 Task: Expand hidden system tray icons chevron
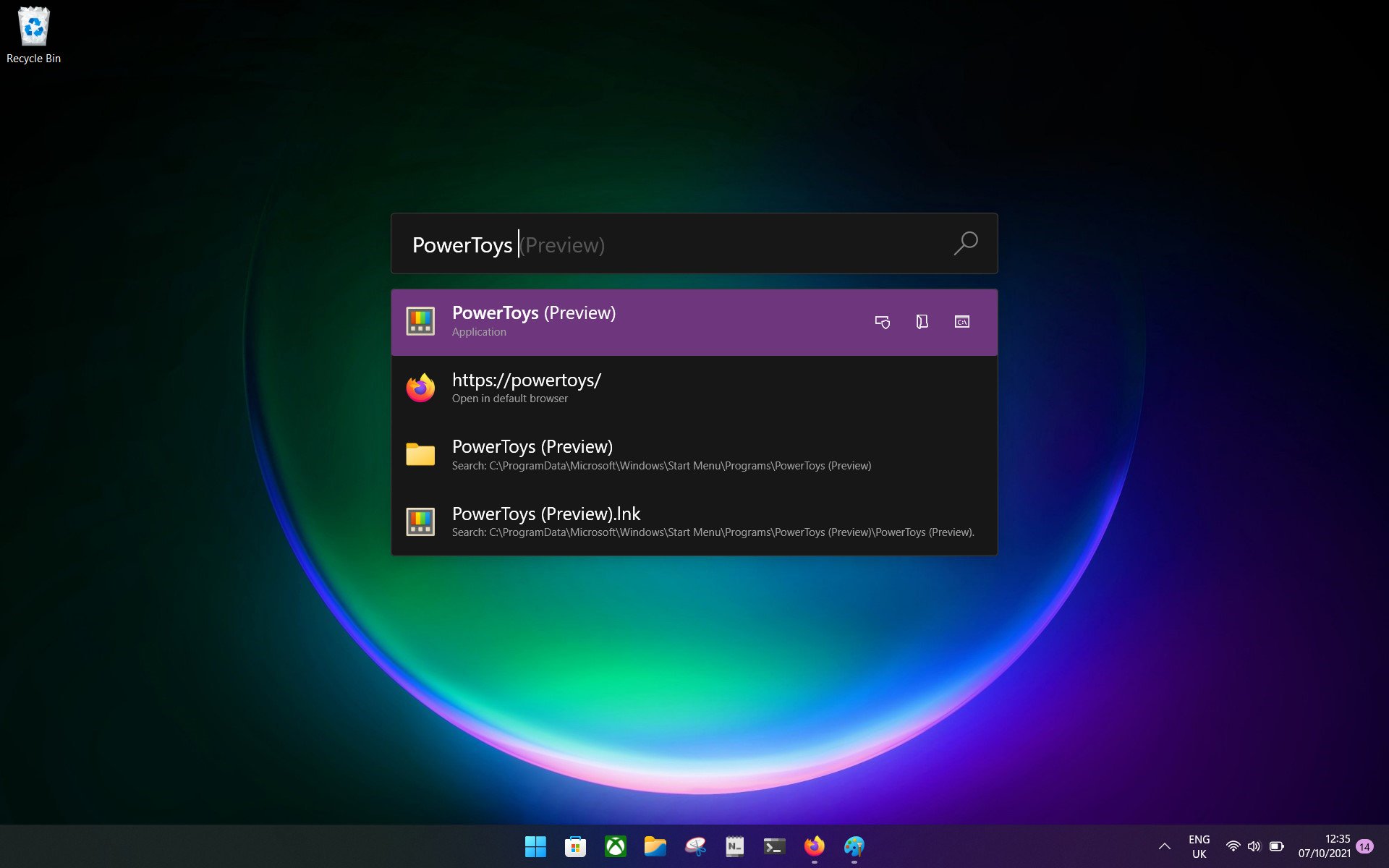click(1164, 846)
